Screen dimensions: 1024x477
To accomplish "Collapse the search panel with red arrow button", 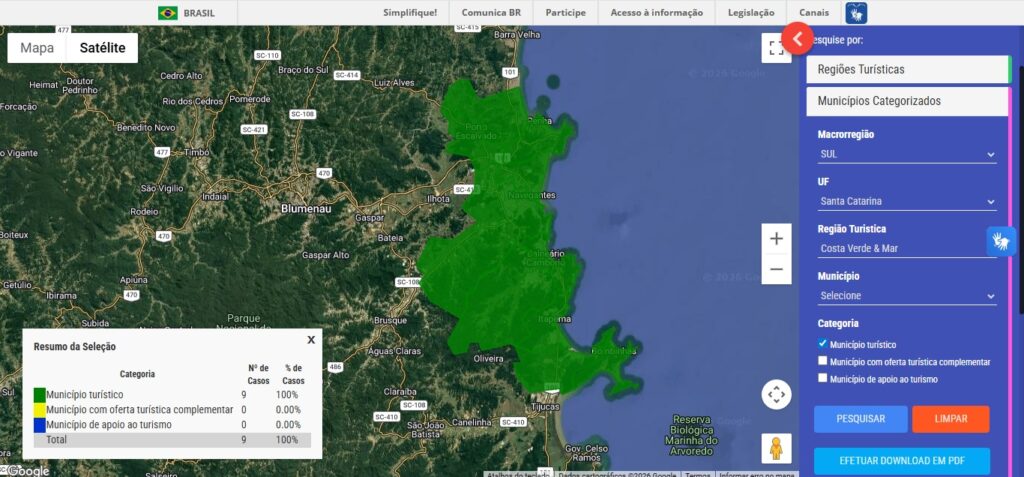I will point(797,39).
